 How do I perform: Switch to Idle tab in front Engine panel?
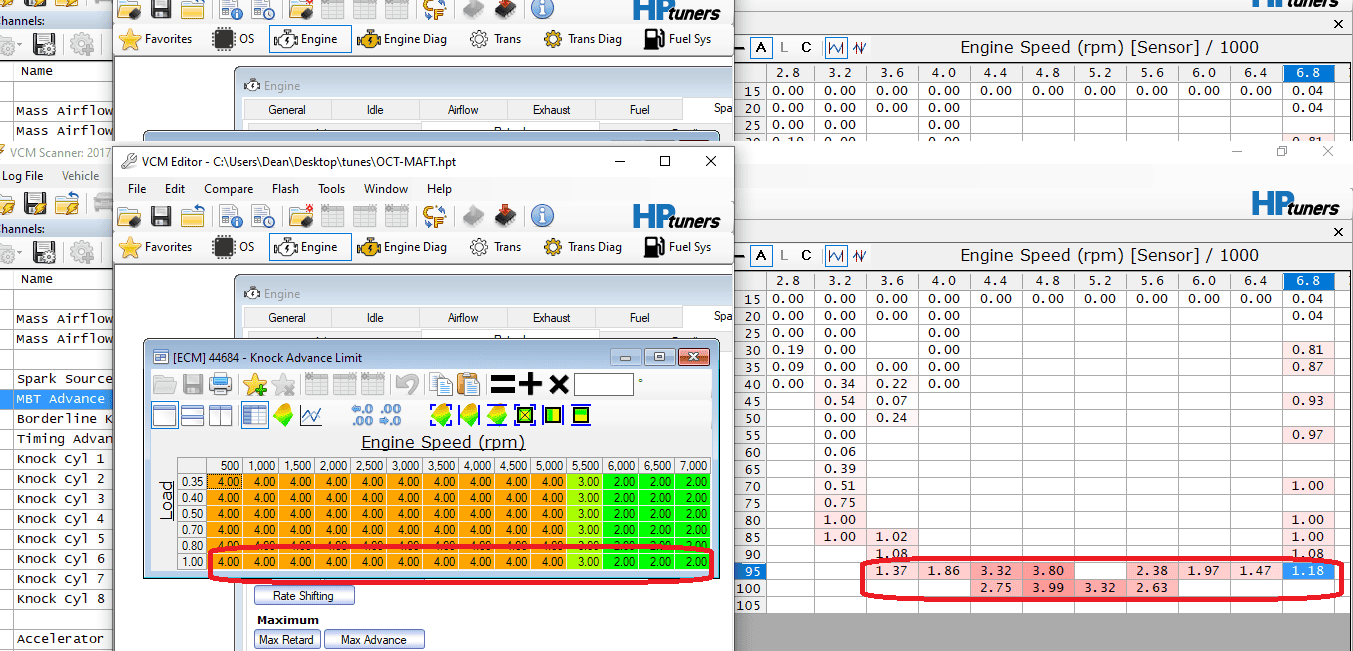375,318
